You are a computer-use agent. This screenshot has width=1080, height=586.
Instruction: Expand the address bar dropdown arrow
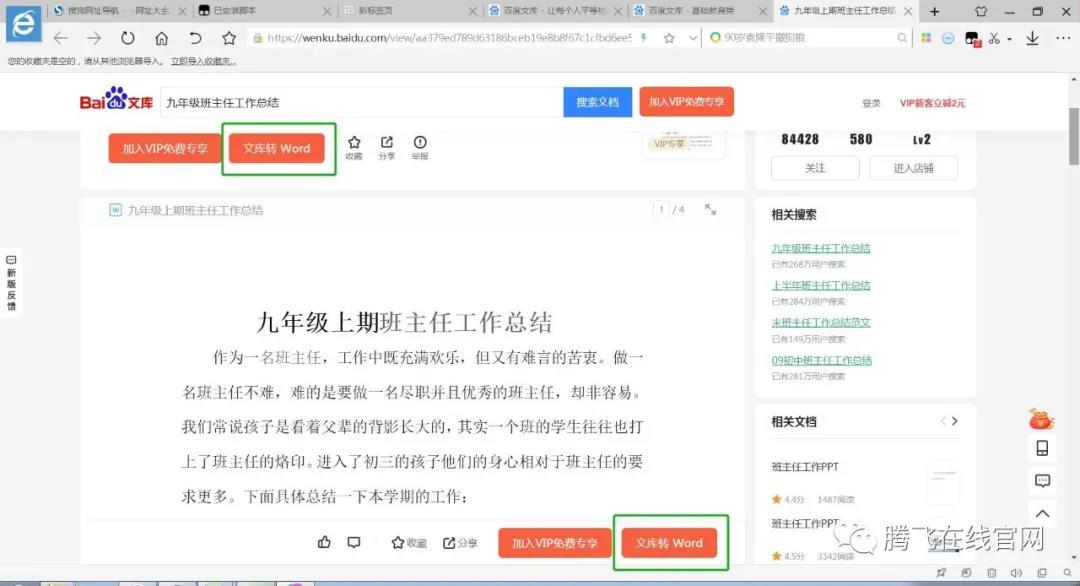point(694,38)
